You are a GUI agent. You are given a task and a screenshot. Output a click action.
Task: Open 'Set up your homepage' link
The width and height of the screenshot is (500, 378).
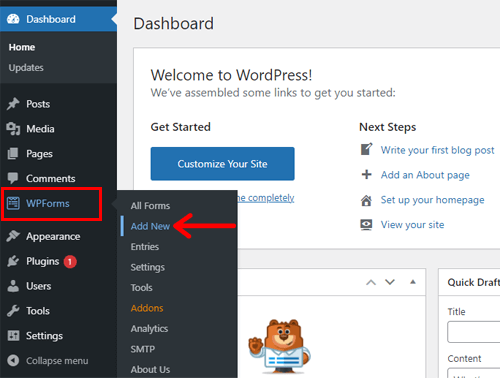click(432, 200)
